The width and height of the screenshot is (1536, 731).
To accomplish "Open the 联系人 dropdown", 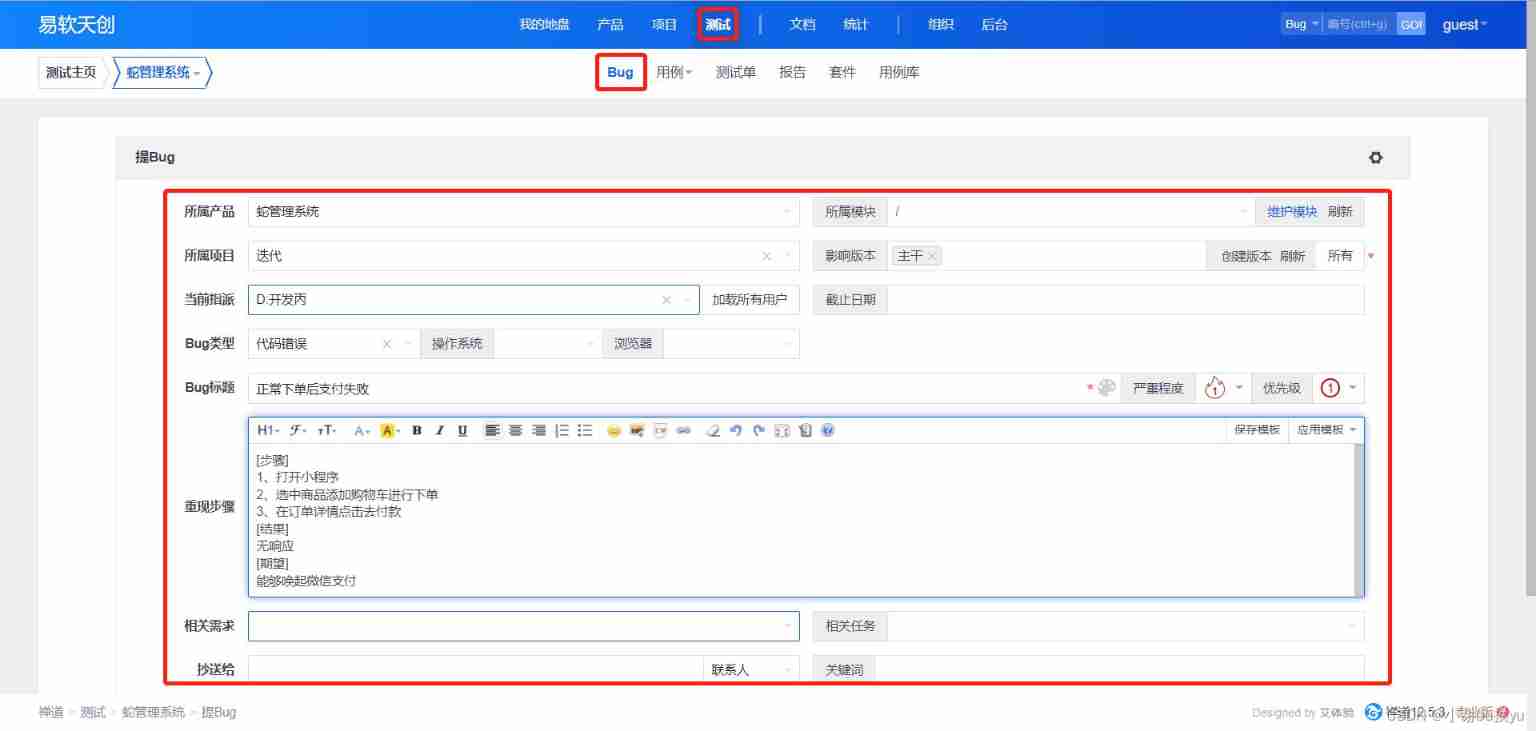I will pos(751,670).
